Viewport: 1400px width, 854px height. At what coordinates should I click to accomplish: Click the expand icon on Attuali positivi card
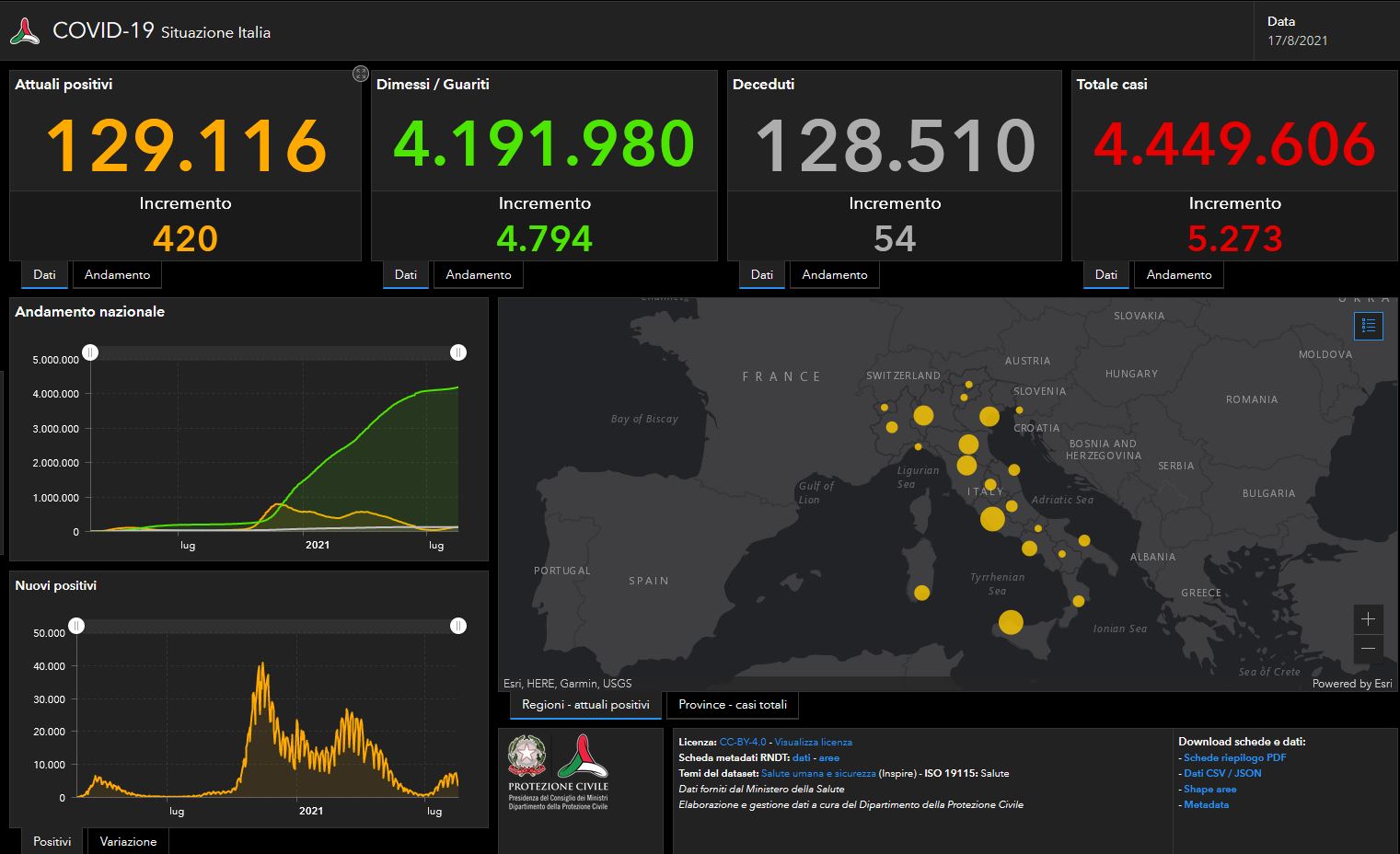pos(360,74)
